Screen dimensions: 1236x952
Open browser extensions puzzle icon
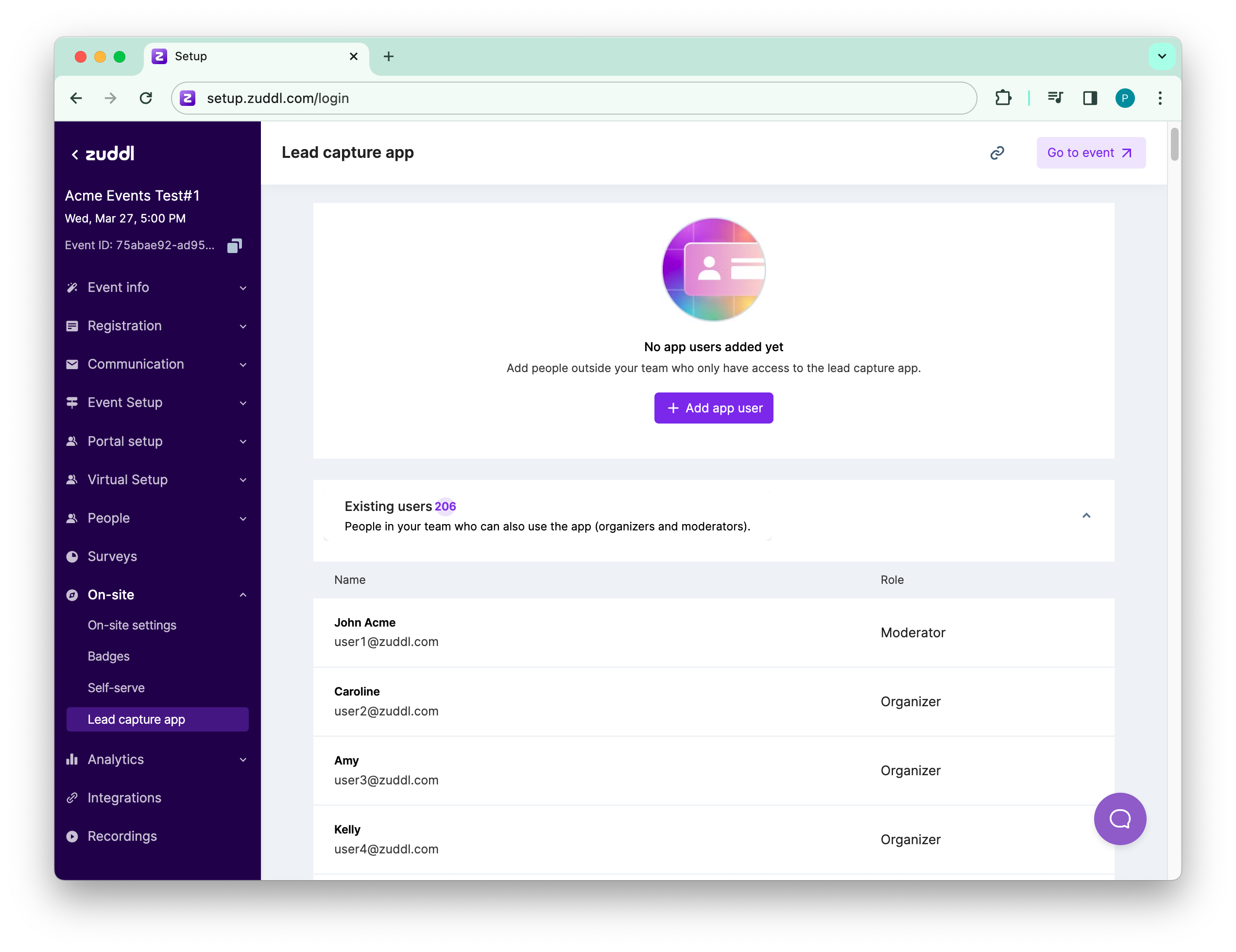(x=1003, y=99)
